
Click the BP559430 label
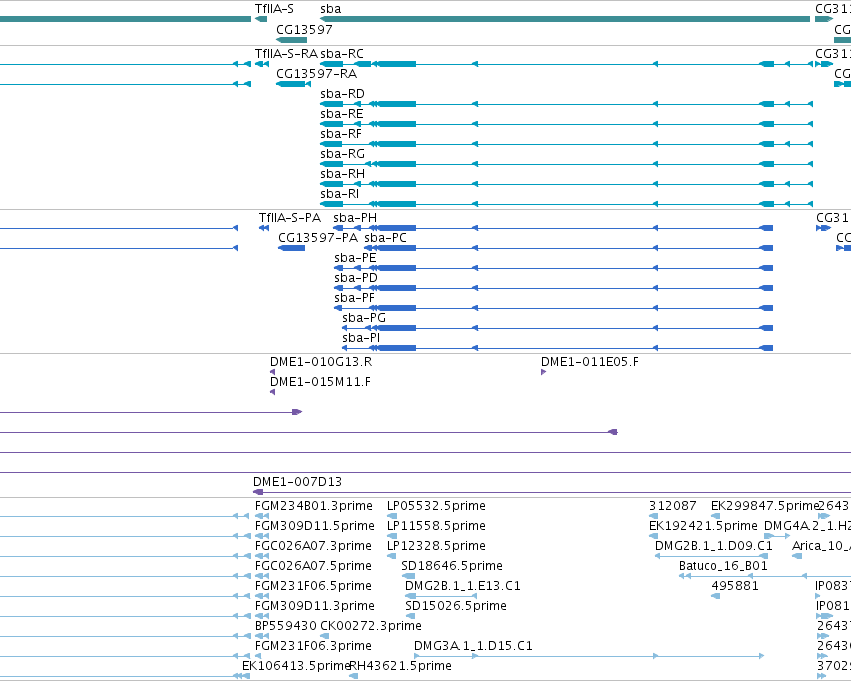285,626
